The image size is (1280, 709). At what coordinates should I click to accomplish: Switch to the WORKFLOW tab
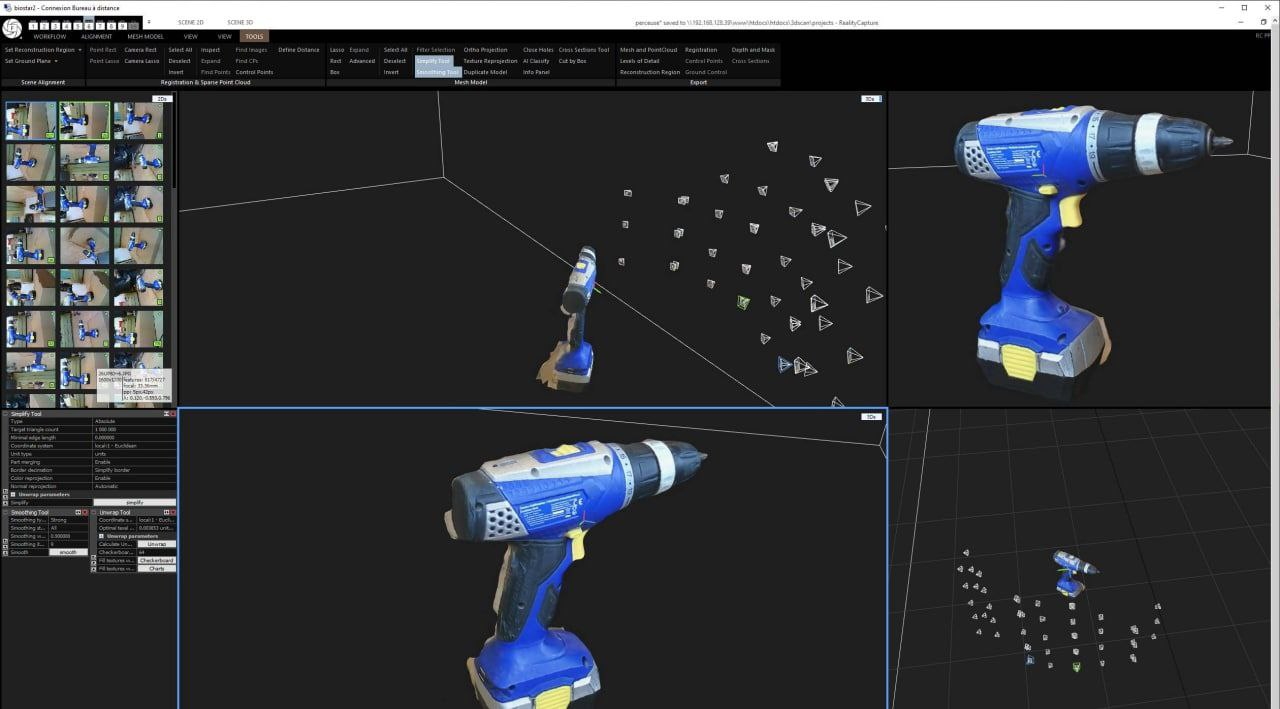click(50, 36)
